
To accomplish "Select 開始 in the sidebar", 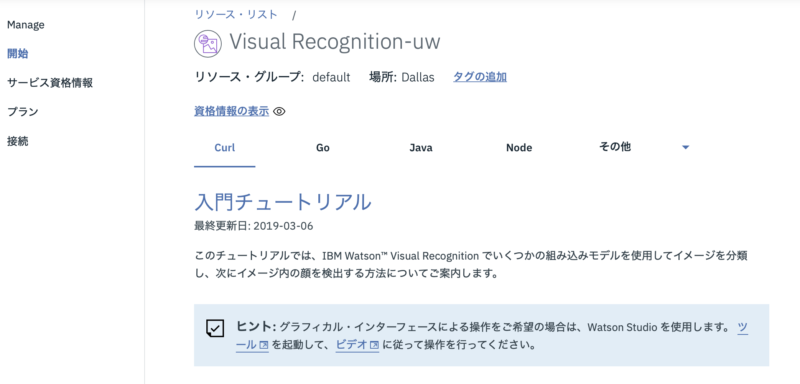I will pos(17,54).
